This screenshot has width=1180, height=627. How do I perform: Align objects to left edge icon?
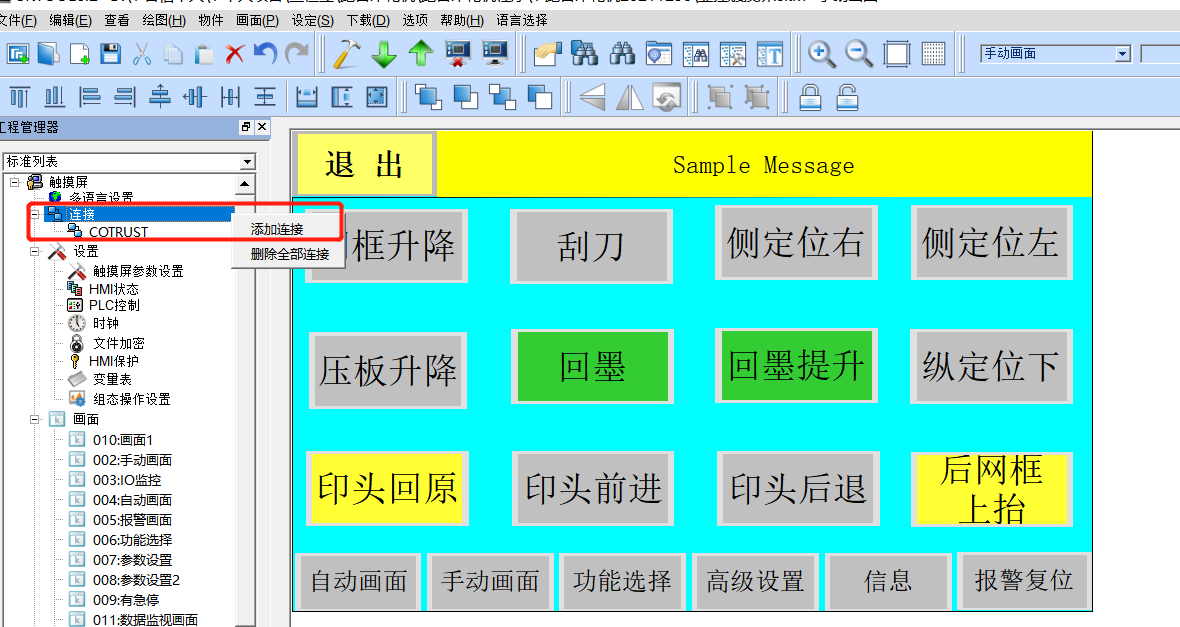pos(90,97)
